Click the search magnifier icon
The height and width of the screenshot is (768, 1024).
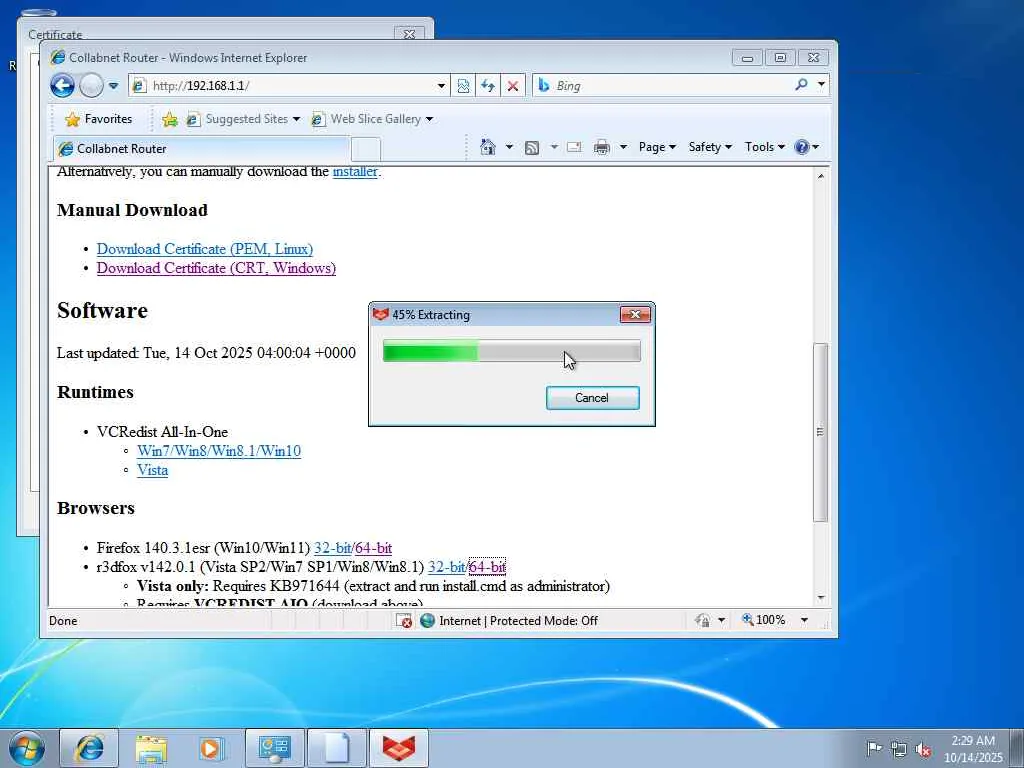pos(801,85)
